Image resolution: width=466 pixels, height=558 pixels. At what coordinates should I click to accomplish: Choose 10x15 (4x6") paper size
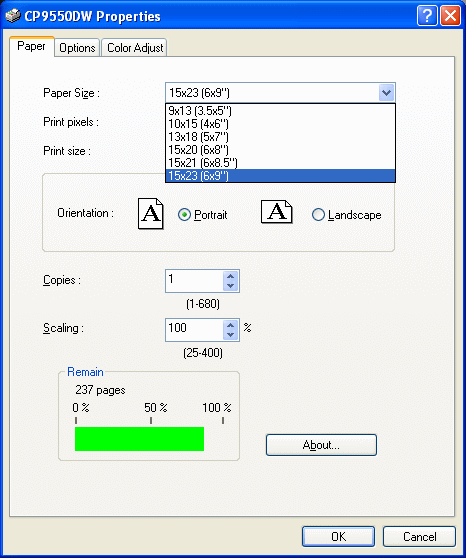pyautogui.click(x=280, y=124)
